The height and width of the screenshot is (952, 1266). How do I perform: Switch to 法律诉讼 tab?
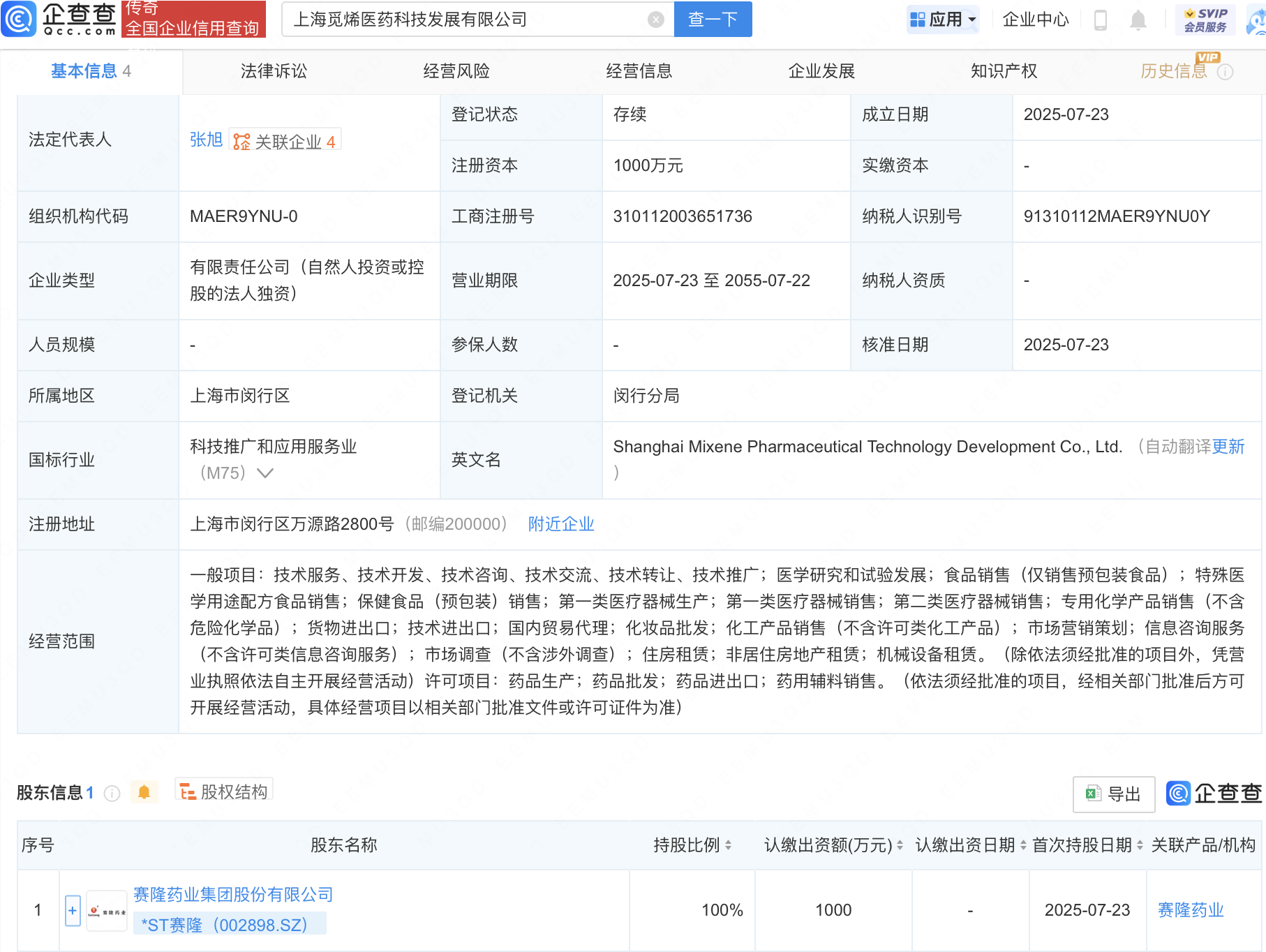(x=274, y=71)
